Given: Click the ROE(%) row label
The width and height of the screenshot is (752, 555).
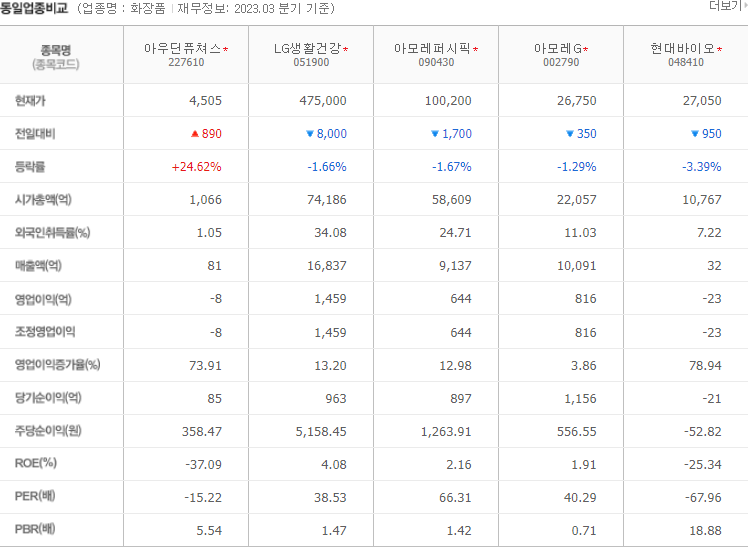Looking at the screenshot, I should [x=36, y=463].
